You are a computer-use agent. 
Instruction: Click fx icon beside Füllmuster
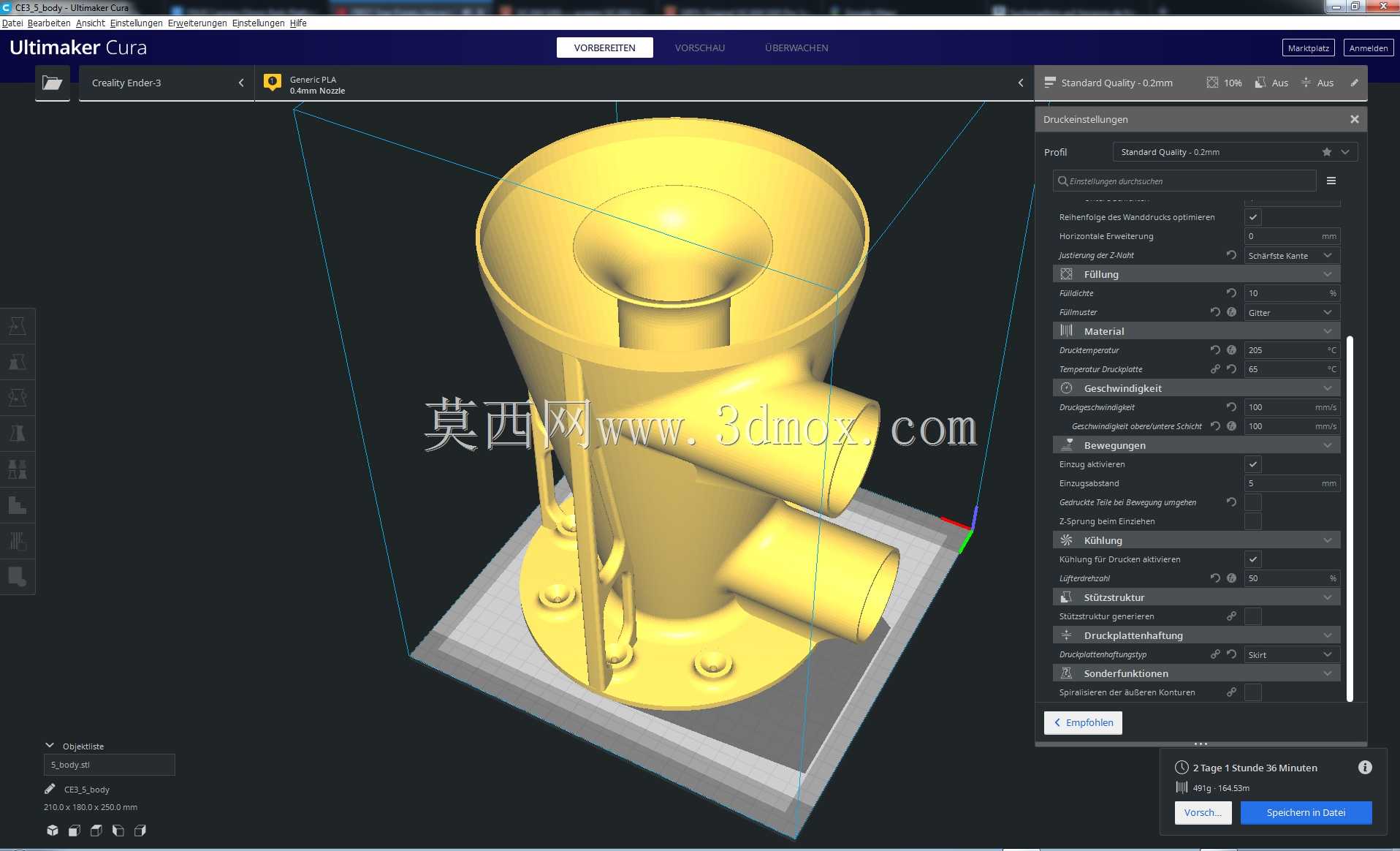pos(1231,312)
